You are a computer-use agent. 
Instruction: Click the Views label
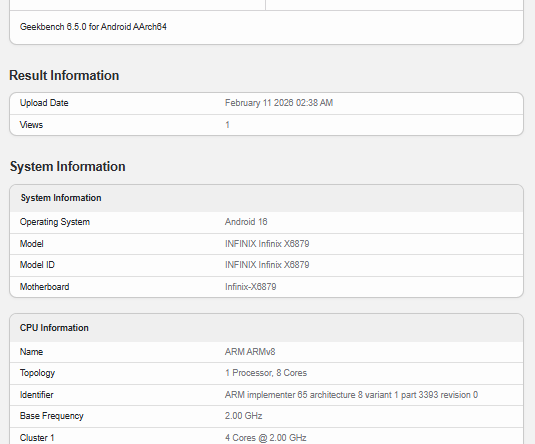[31, 125]
